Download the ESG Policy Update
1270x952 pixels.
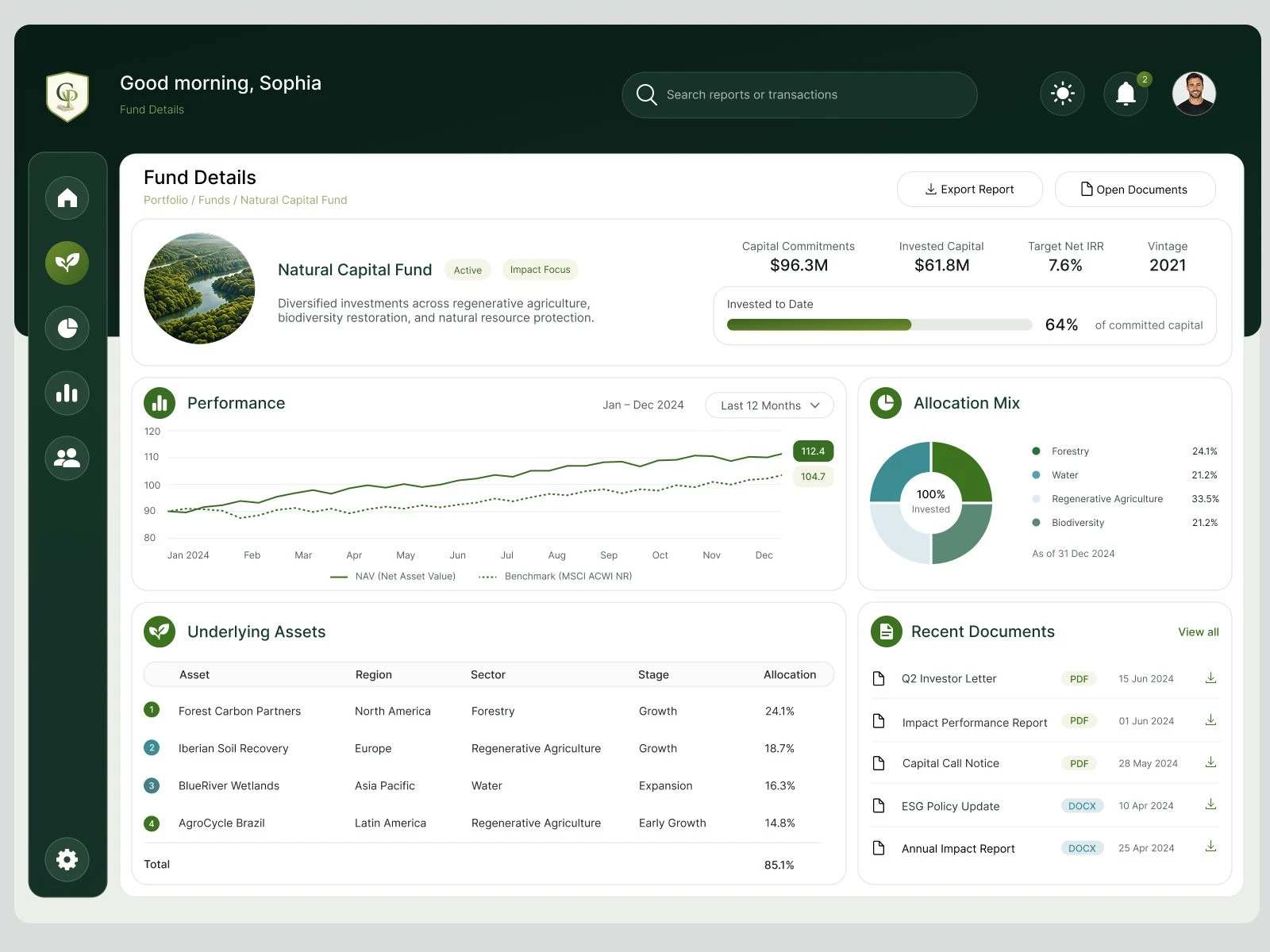tap(1210, 804)
